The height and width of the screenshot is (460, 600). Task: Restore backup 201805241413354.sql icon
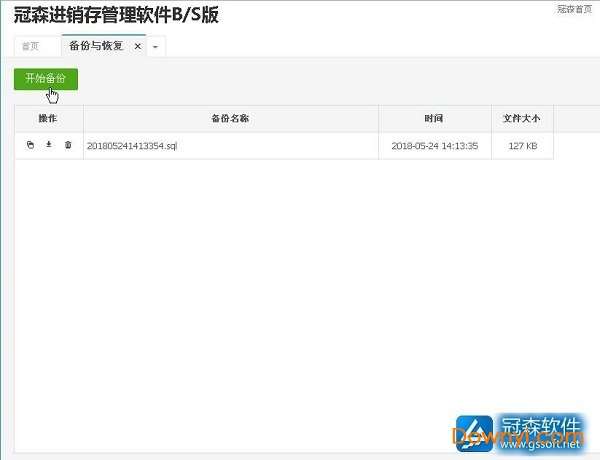(x=31, y=145)
